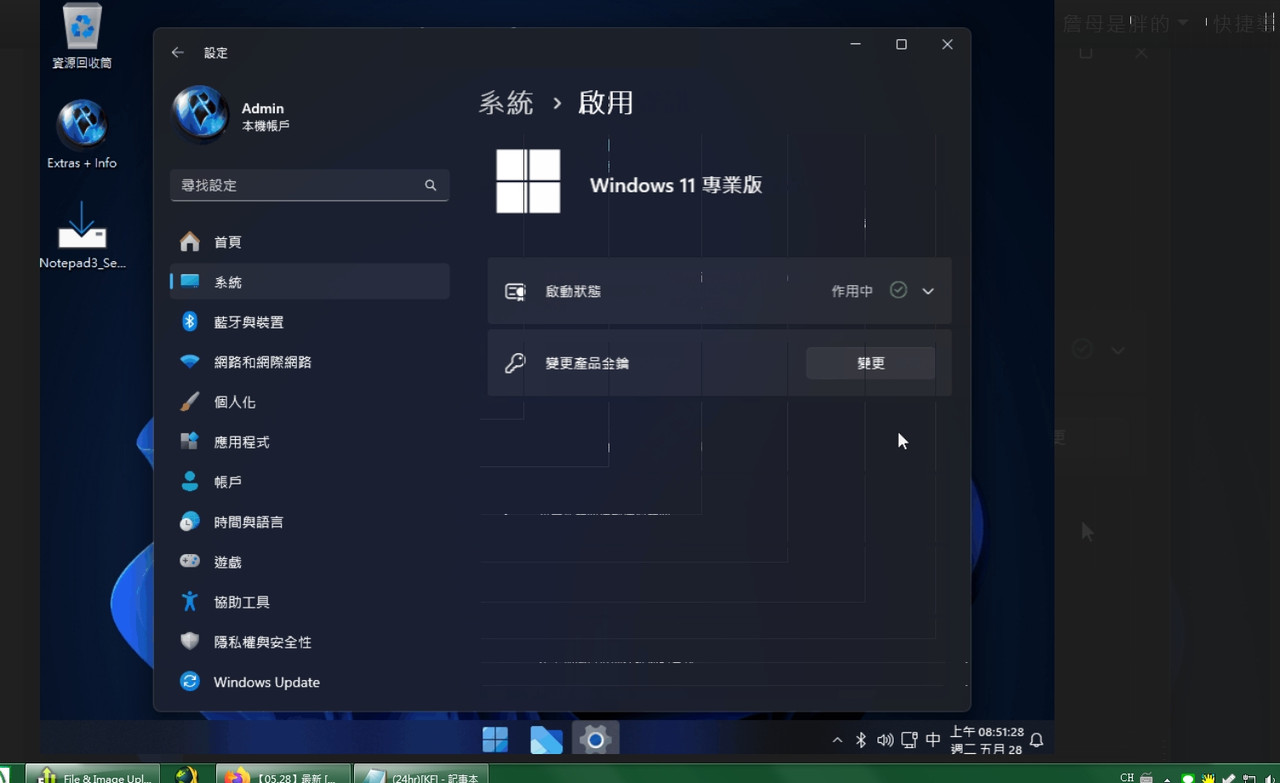Image resolution: width=1280 pixels, height=783 pixels.
Task: Open 藍牙與裝置 settings
Action: [x=309, y=322]
